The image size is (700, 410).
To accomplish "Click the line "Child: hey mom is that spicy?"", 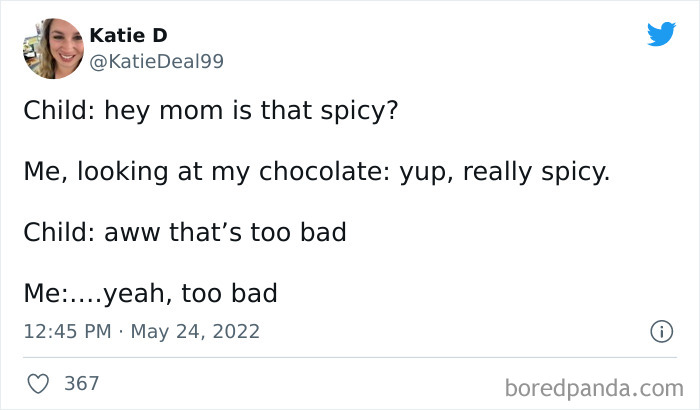I will pos(210,109).
